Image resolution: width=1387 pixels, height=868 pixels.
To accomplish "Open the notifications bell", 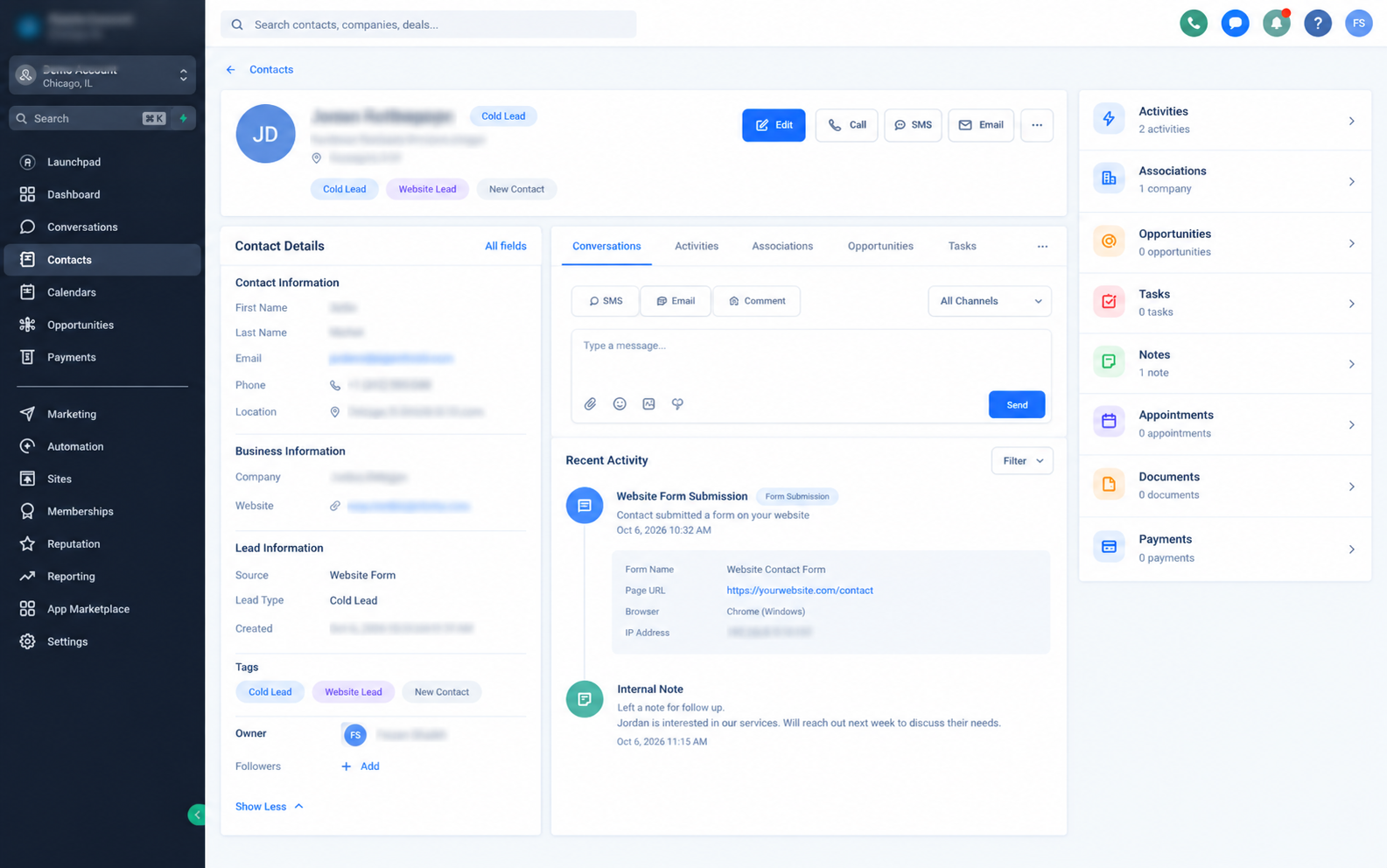I will pos(1277,24).
